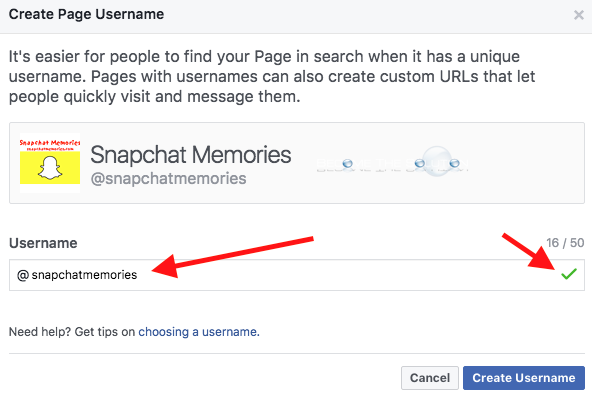Click the long red arrow pointing at username
This screenshot has width=592, height=397.
[233, 257]
